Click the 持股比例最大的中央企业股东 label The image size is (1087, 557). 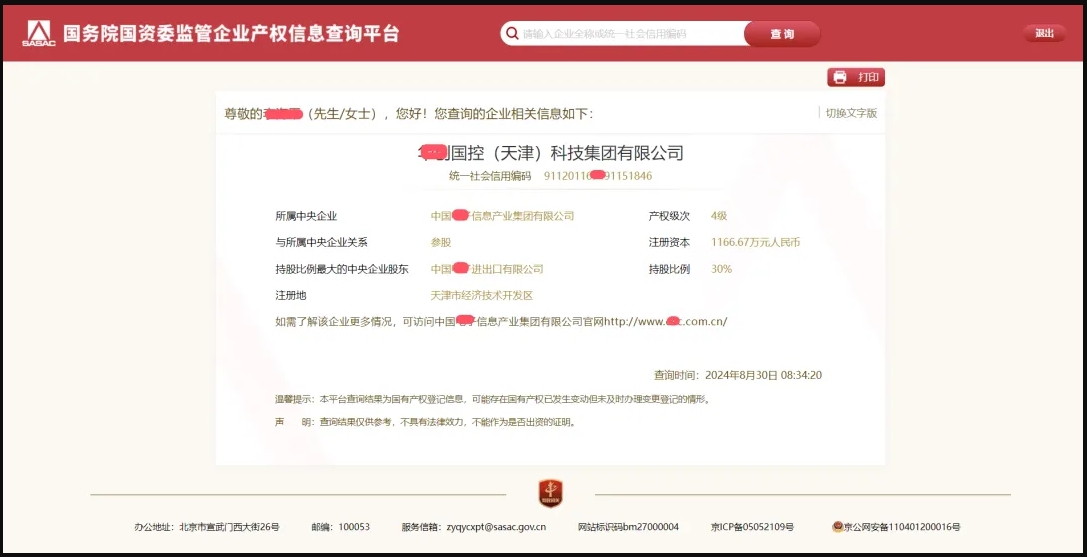pos(342,268)
